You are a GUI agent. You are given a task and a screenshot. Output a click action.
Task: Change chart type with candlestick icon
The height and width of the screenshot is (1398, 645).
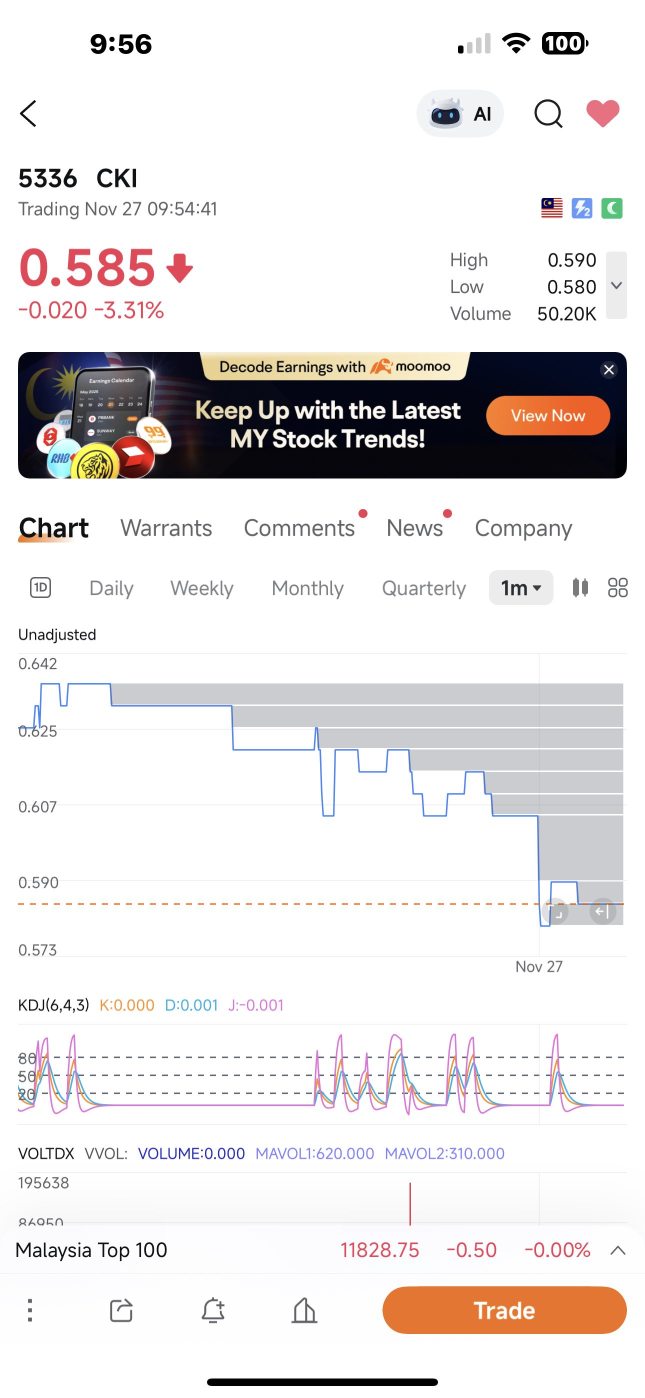pos(580,588)
